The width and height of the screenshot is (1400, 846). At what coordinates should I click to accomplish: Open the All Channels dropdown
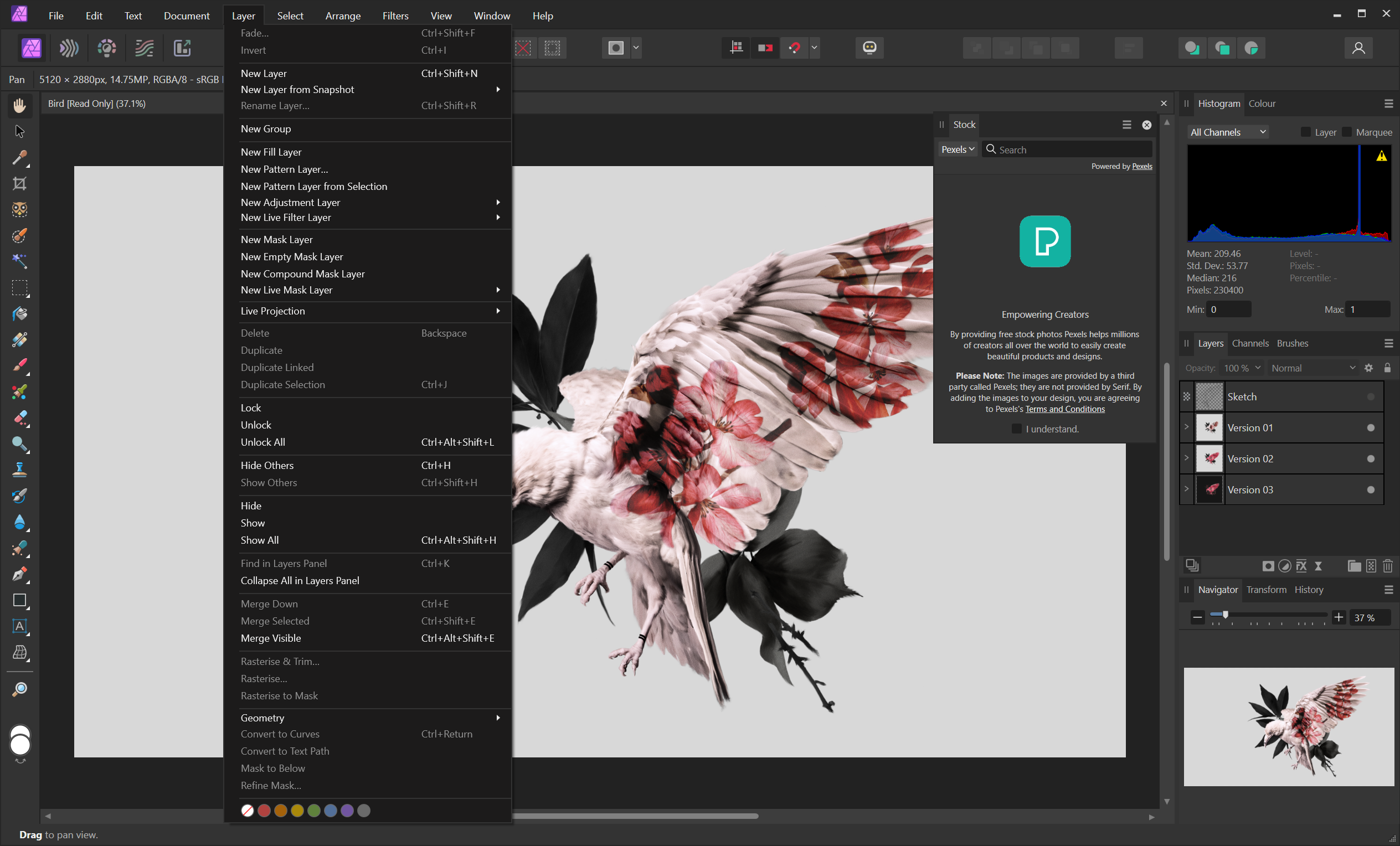click(x=1227, y=132)
